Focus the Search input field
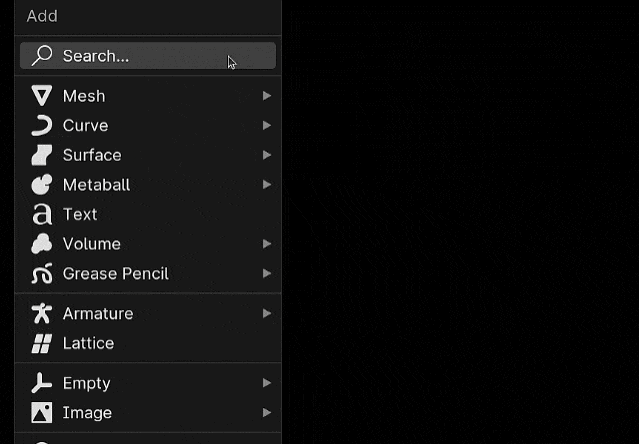 click(x=148, y=56)
